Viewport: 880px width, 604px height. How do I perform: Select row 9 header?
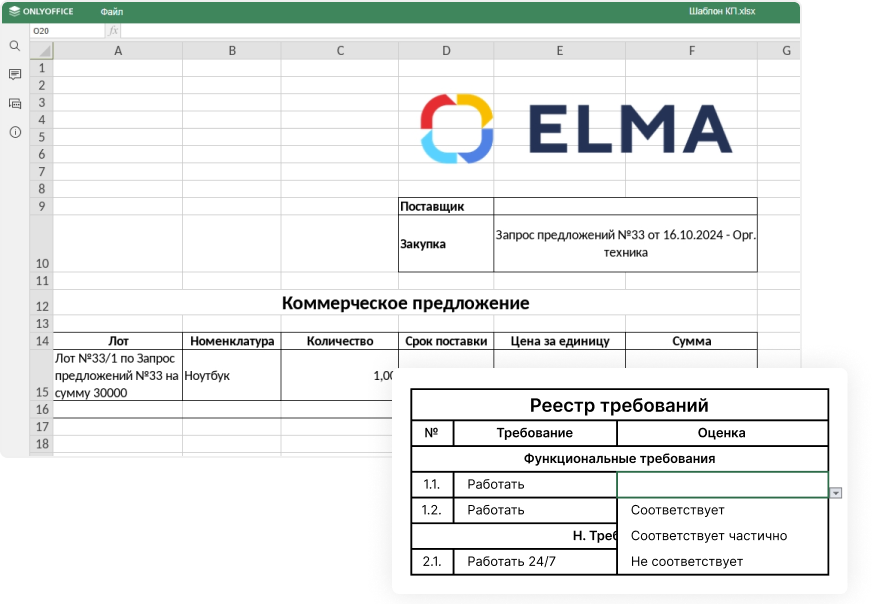(x=42, y=206)
